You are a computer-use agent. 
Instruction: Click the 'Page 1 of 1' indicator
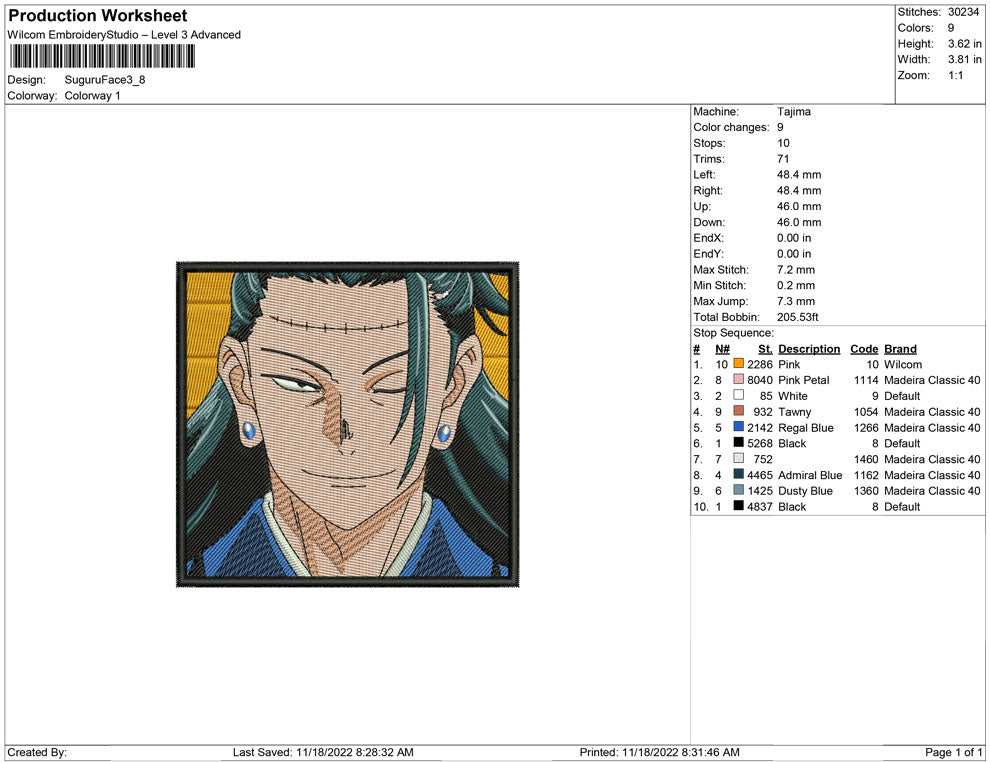[953, 752]
